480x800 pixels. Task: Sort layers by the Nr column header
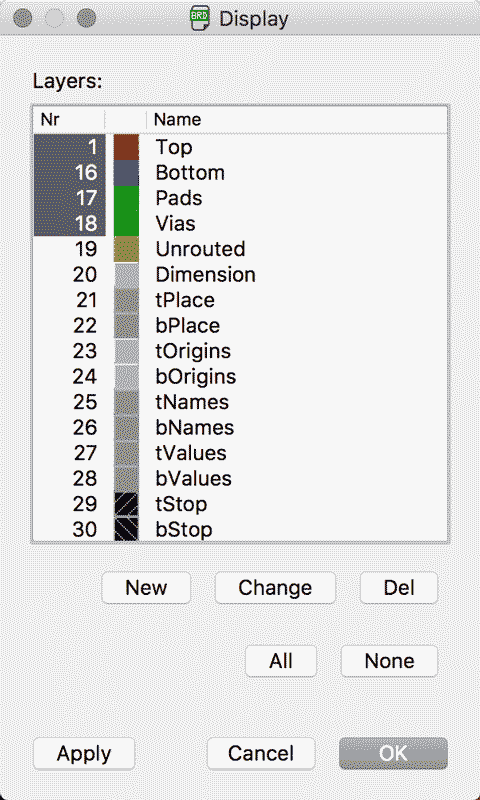click(x=69, y=119)
